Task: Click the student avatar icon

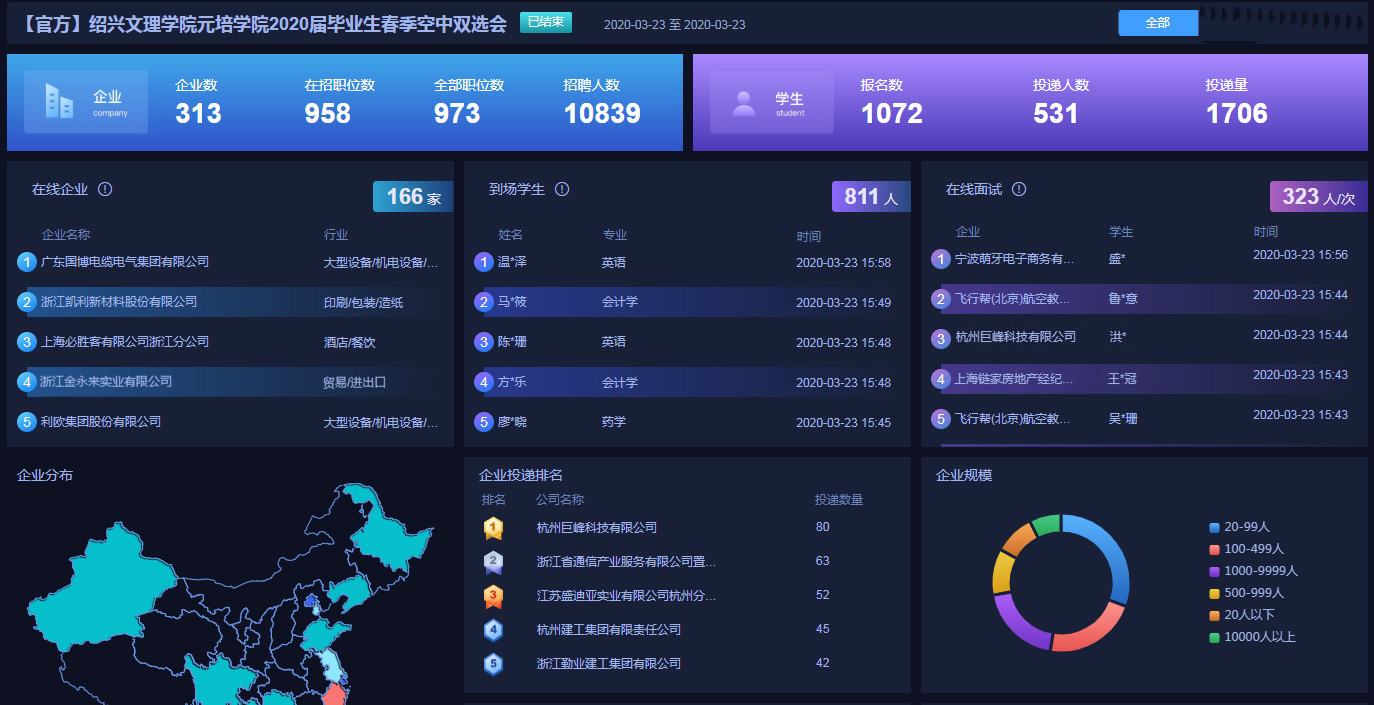Action: [744, 102]
